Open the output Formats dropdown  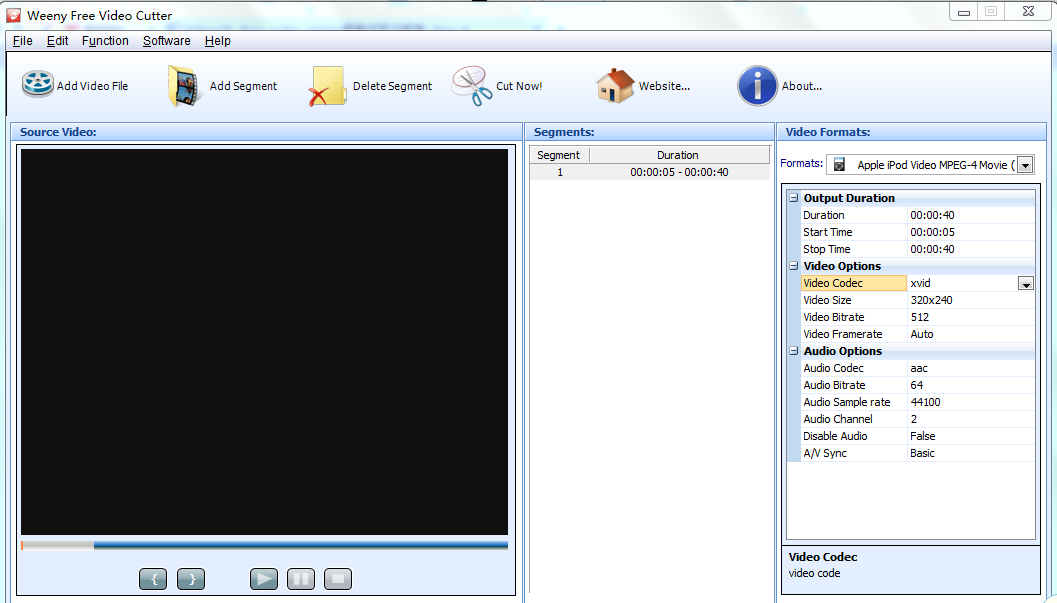tap(1026, 164)
